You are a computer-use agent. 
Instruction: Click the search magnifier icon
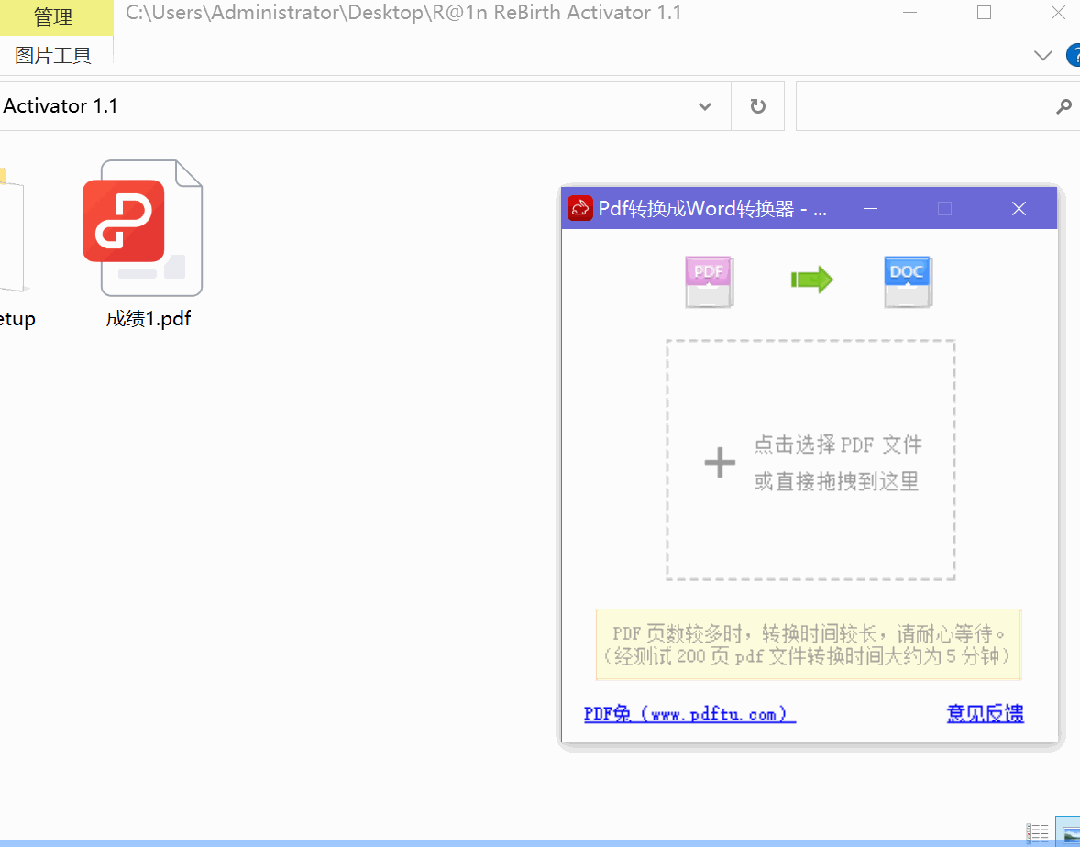(1065, 105)
